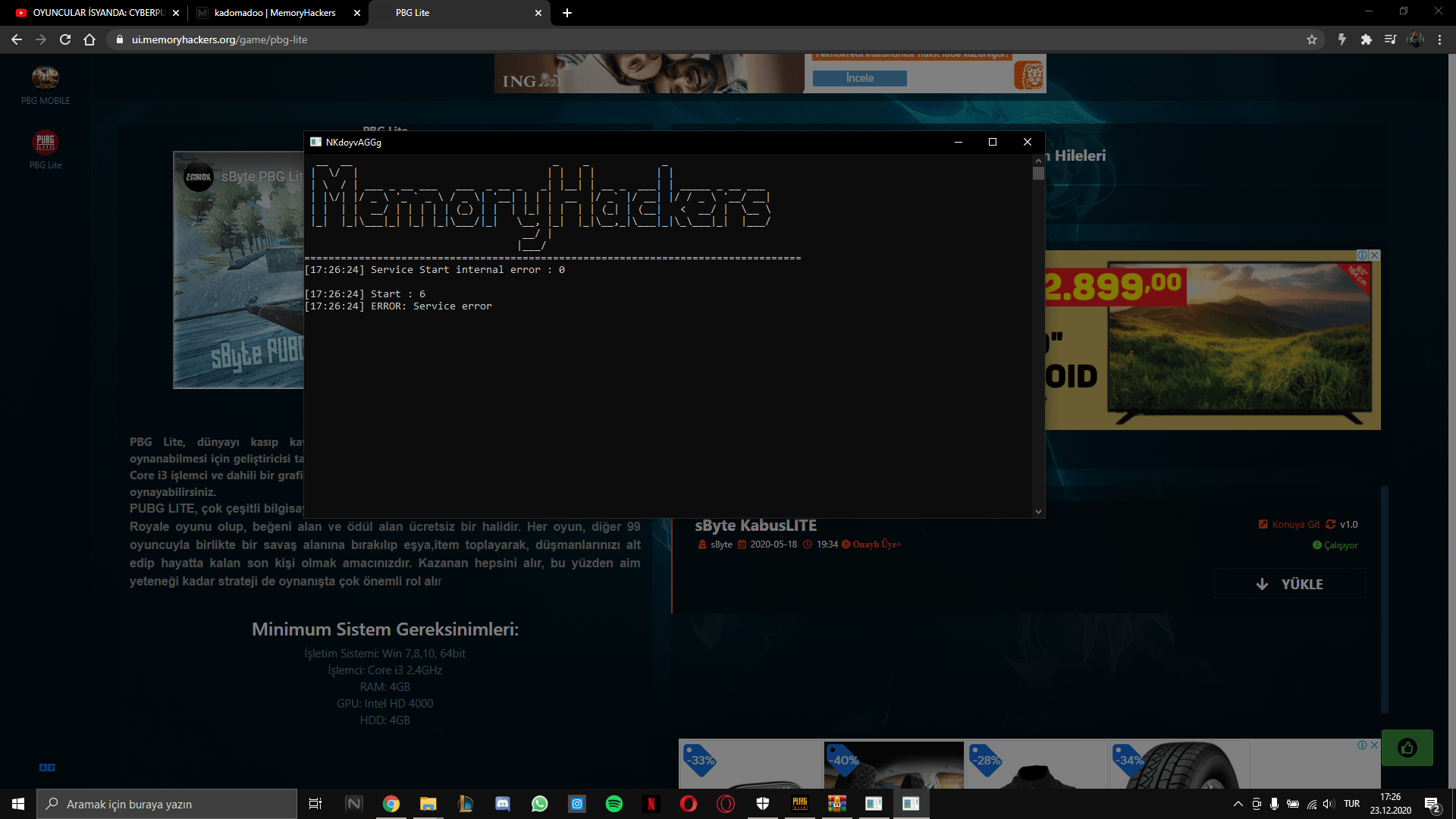
Task: Click the sByte KabusLITE title
Action: click(755, 526)
